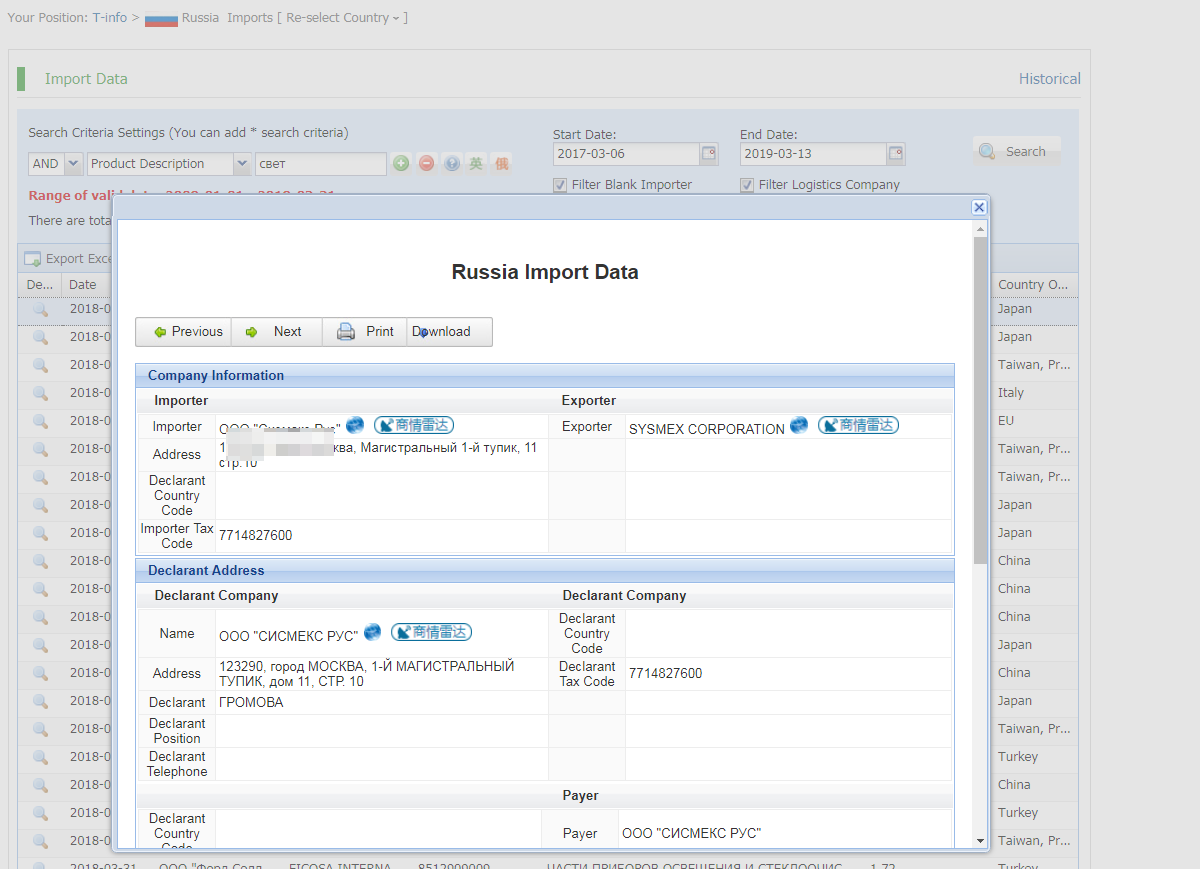Click the Previous record button
This screenshot has height=869, width=1200.
pyautogui.click(x=185, y=332)
